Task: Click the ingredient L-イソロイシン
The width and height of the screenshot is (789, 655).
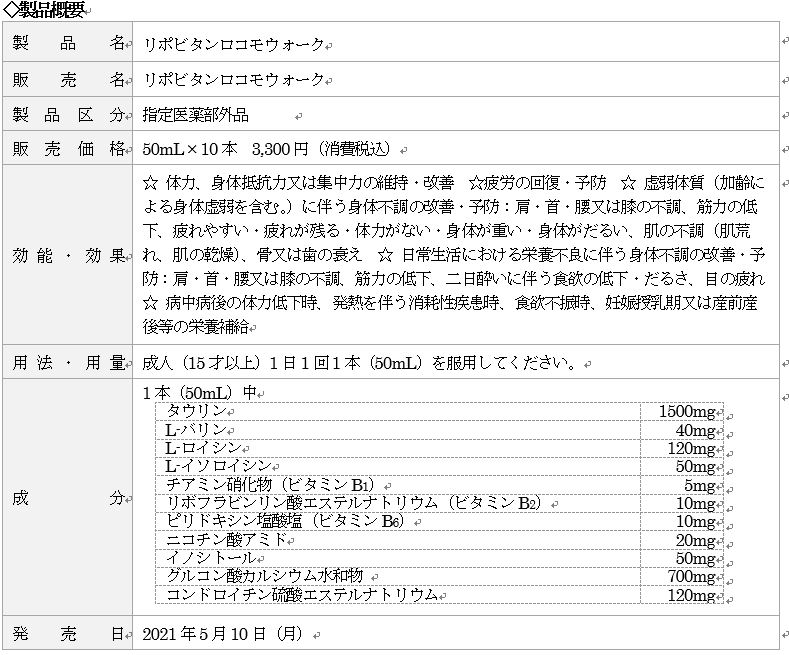Action: (218, 466)
